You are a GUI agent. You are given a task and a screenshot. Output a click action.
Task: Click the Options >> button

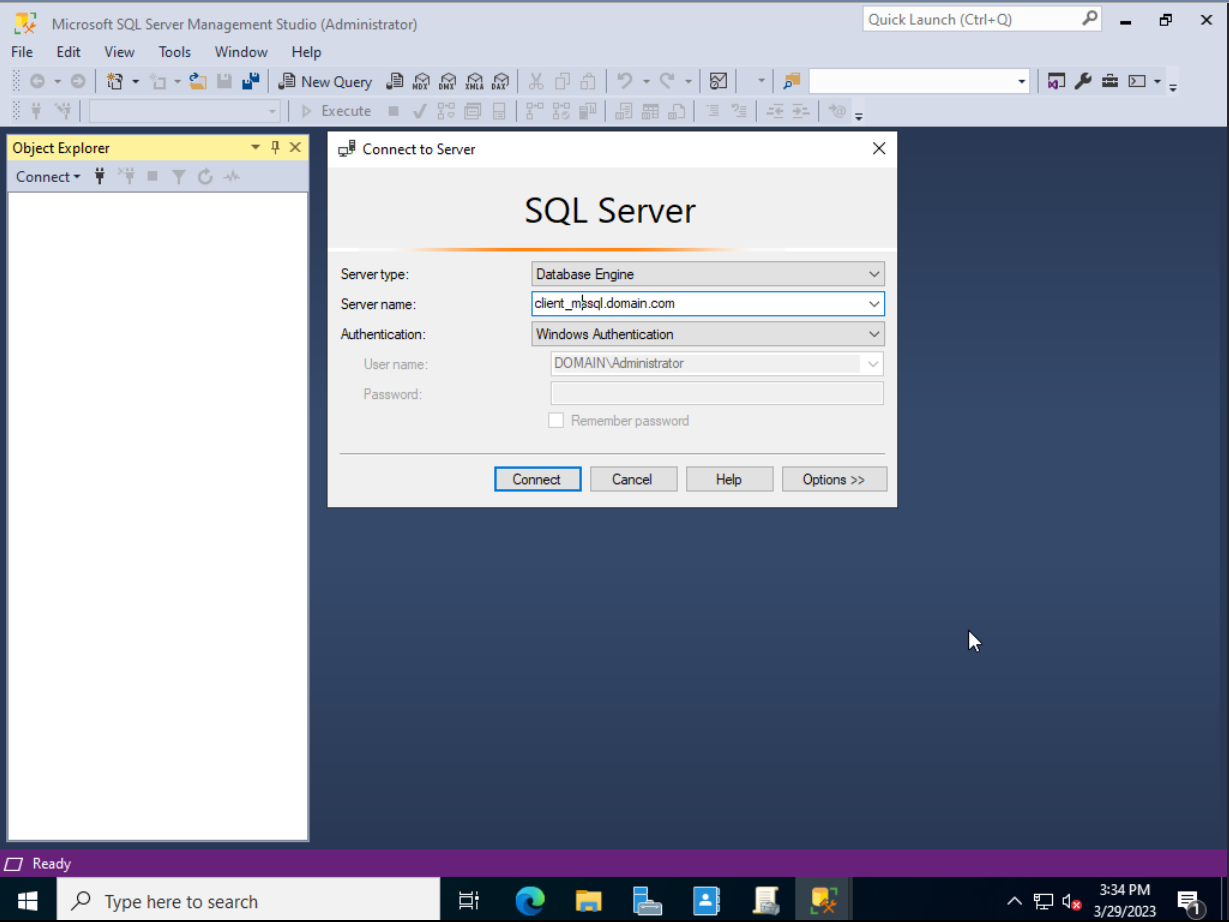(x=834, y=480)
